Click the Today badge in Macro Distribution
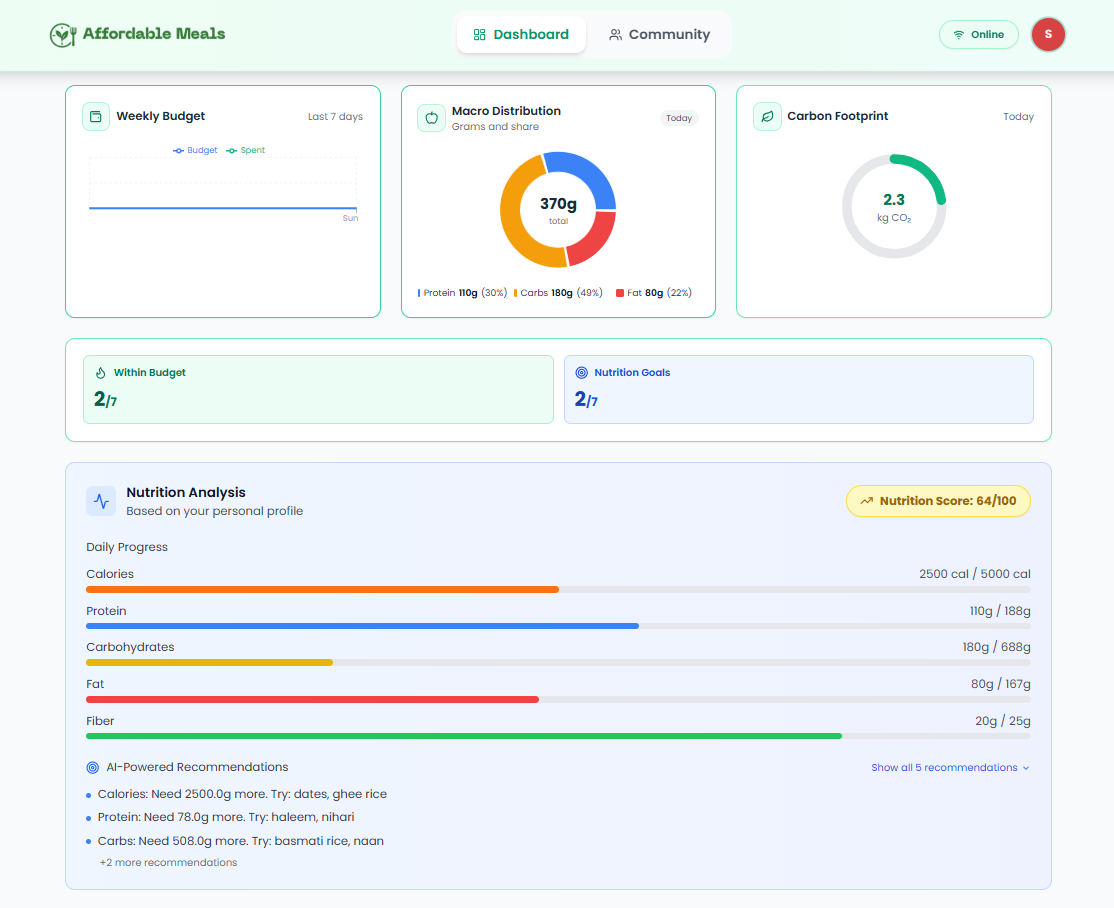The width and height of the screenshot is (1114, 908). [x=678, y=118]
